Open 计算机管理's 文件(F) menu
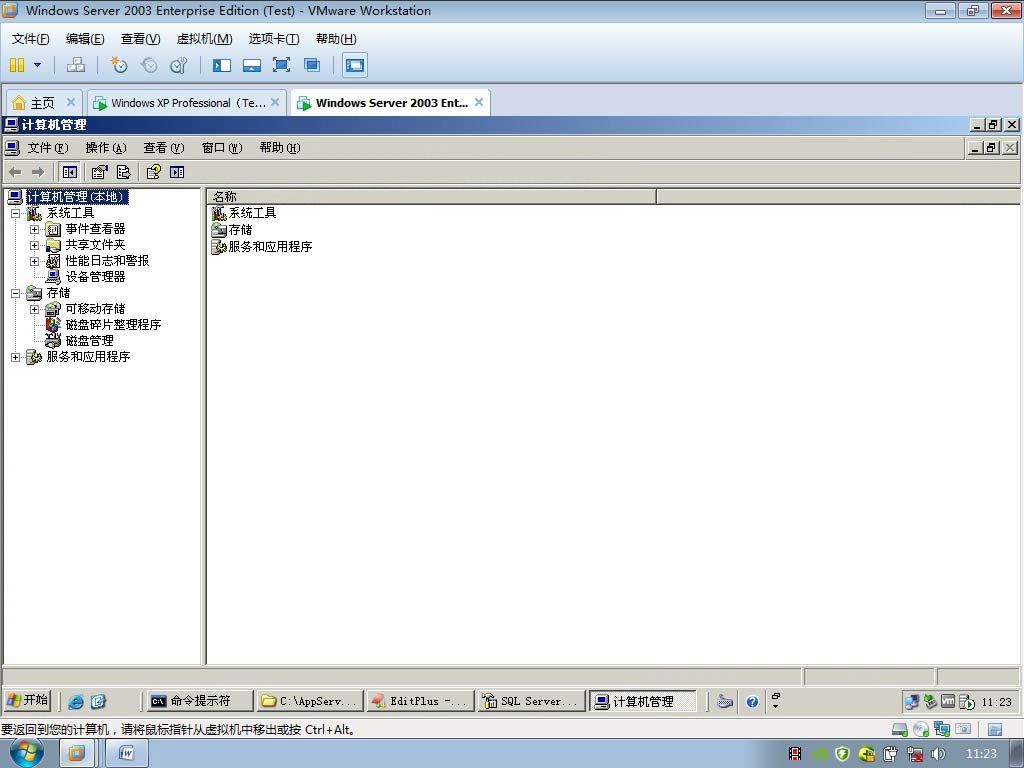 pos(48,148)
